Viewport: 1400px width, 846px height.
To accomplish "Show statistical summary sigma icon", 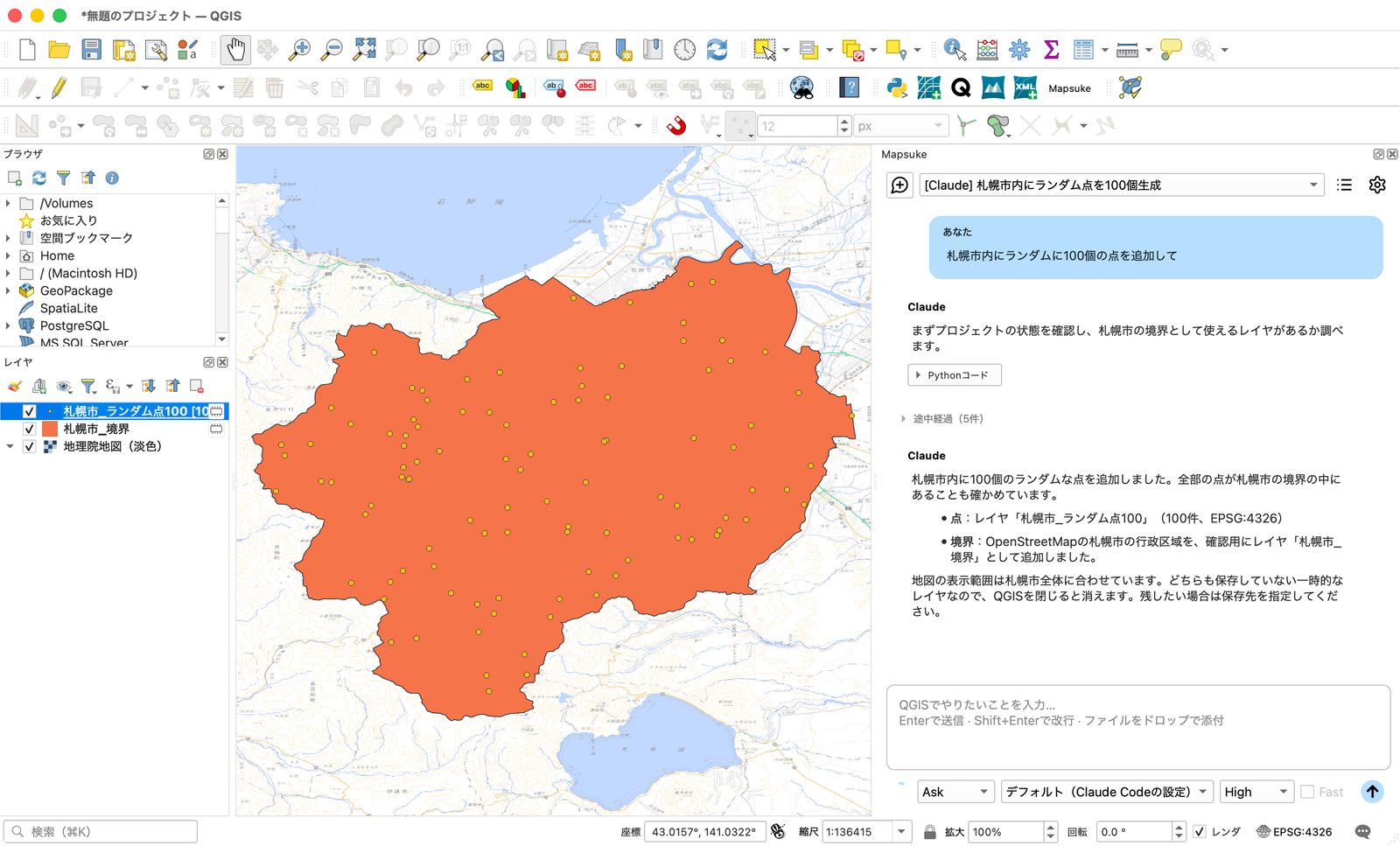I will [x=1052, y=50].
